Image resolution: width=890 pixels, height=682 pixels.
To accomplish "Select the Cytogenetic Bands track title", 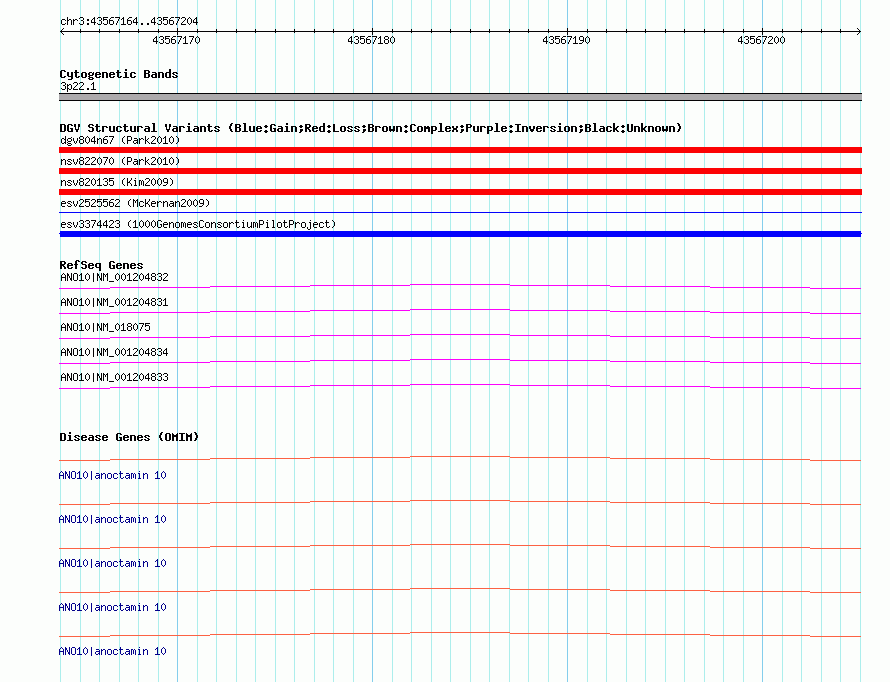I will [119, 74].
